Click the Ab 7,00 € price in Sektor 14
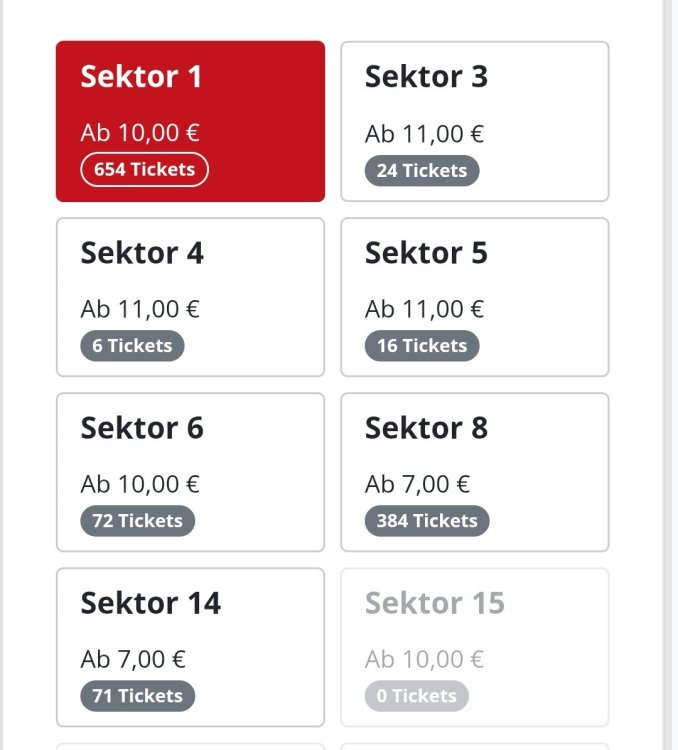This screenshot has width=678, height=750. point(133,660)
